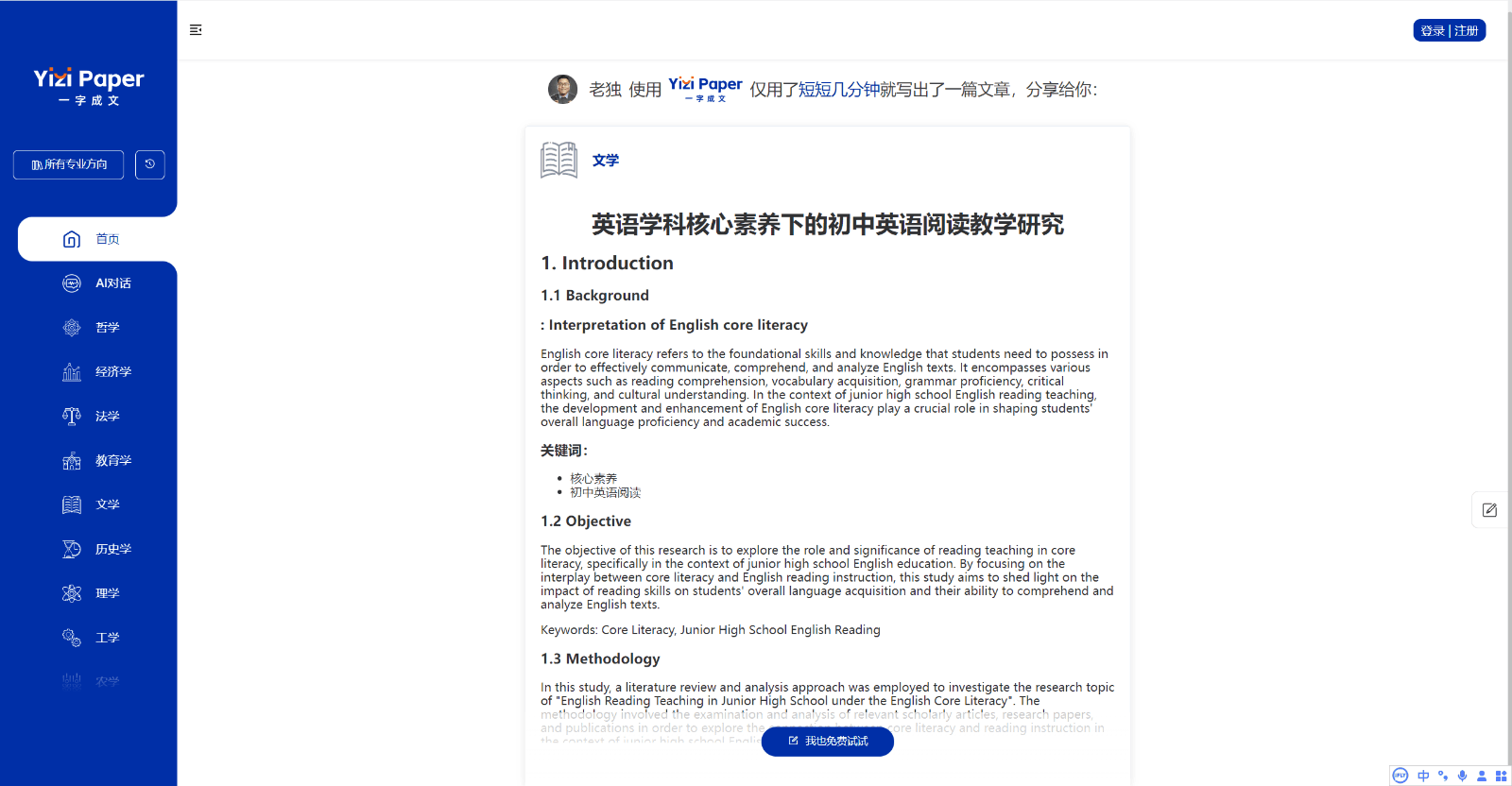Open the 所有专业方向 selector
This screenshot has width=1512, height=786.
(x=69, y=164)
